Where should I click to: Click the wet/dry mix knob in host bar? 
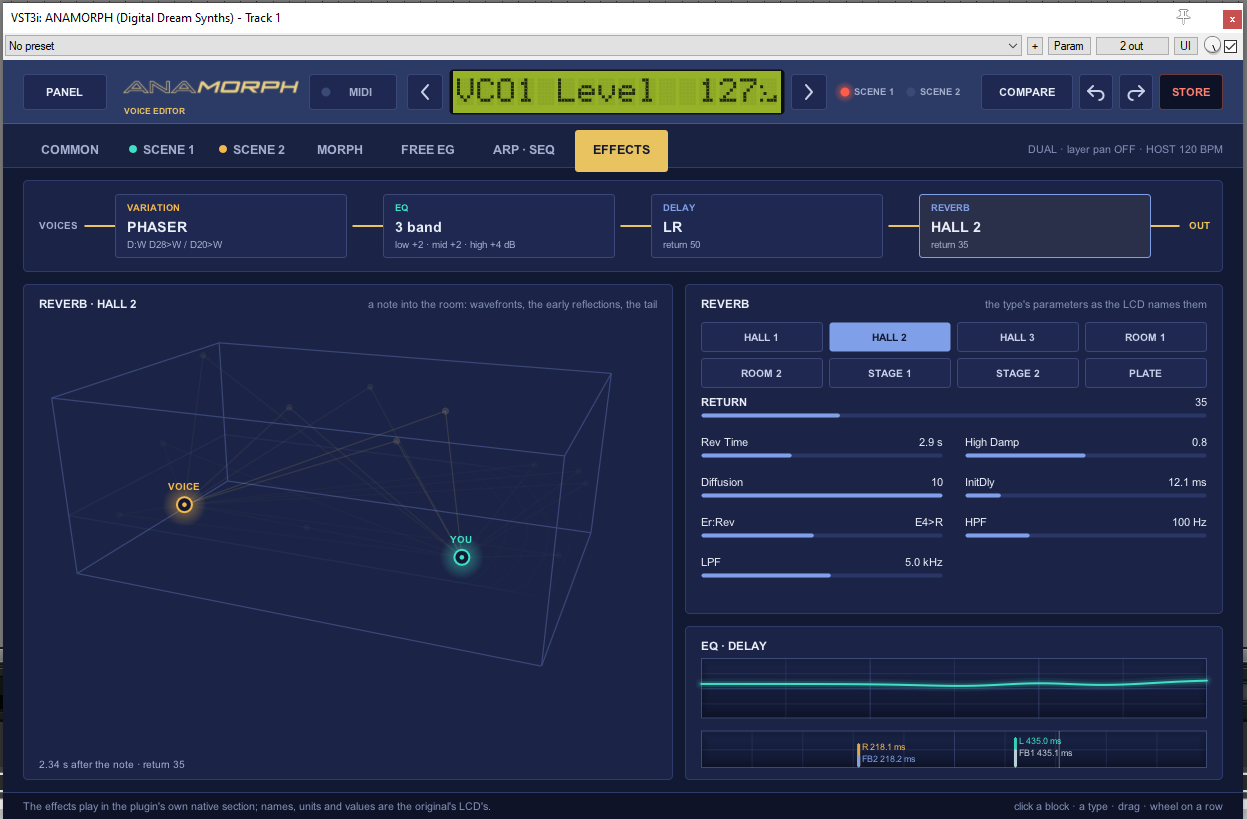[1213, 46]
